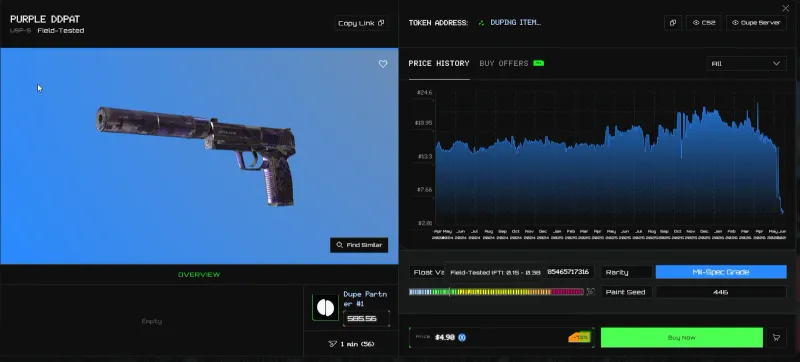The image size is (800, 362).
Task: View item in CS2
Action: coord(704,23)
